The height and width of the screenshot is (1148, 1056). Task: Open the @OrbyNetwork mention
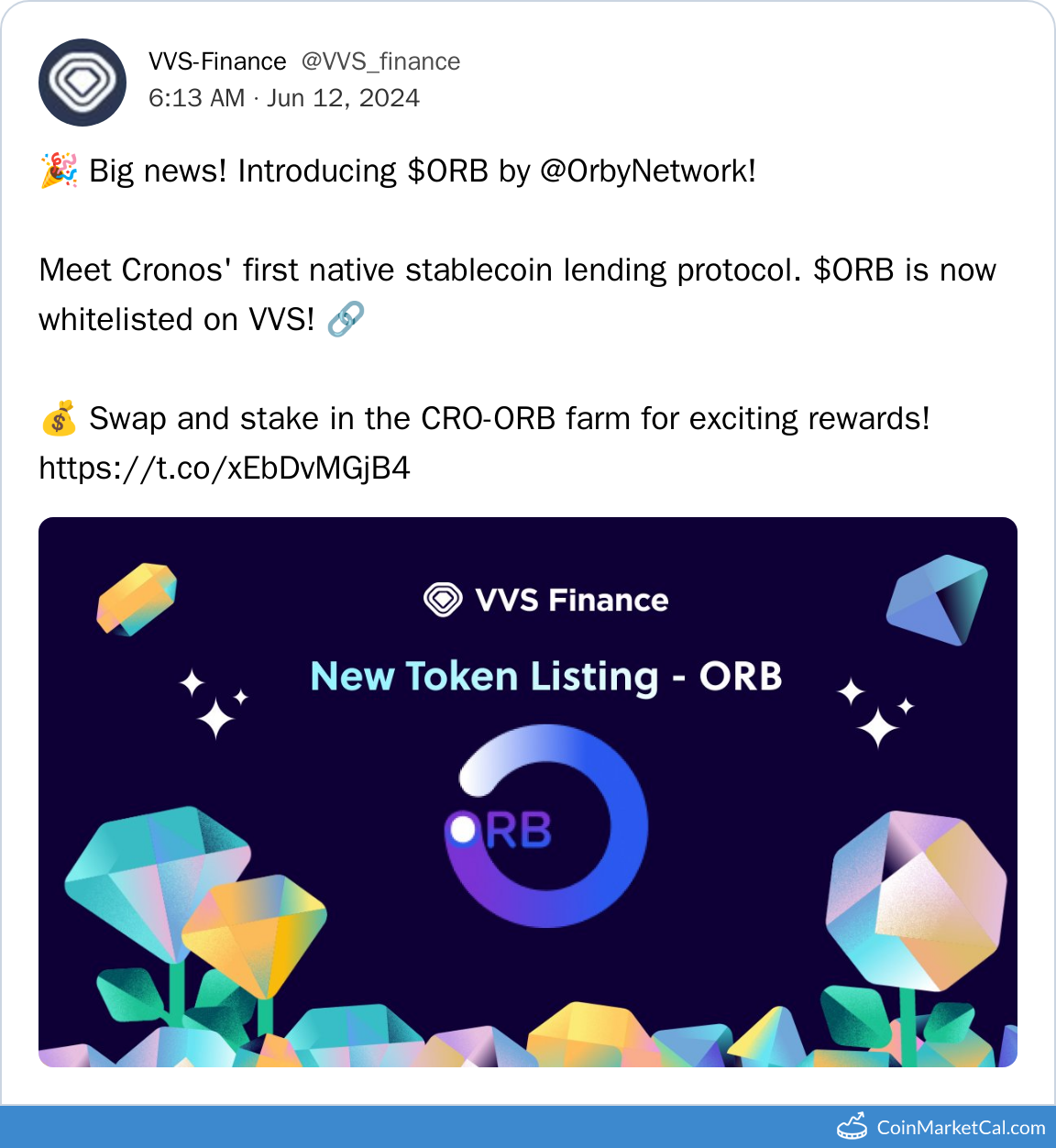coord(647,171)
